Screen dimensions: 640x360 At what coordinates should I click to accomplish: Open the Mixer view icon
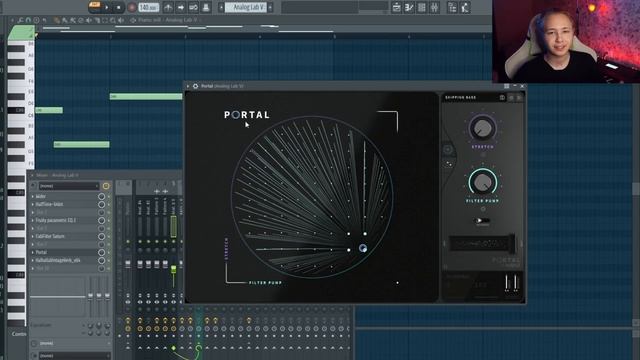[x=434, y=7]
